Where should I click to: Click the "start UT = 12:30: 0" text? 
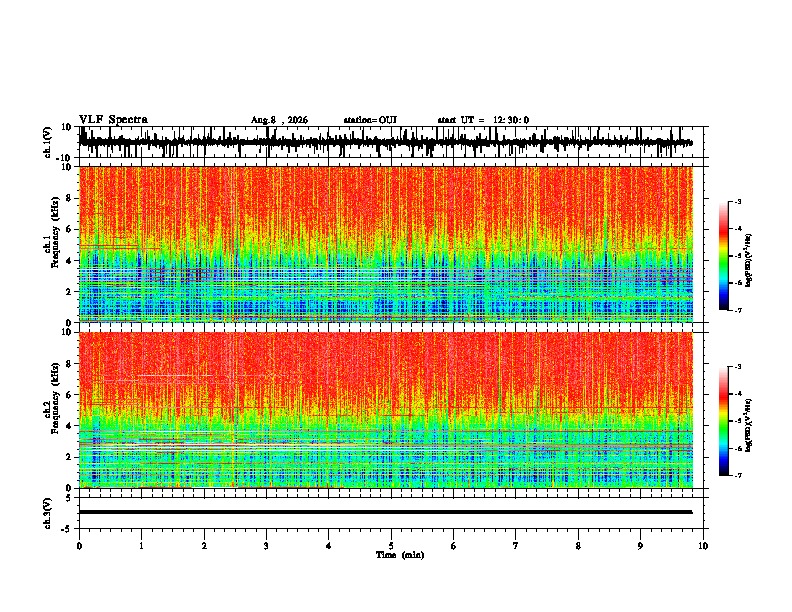(x=483, y=120)
